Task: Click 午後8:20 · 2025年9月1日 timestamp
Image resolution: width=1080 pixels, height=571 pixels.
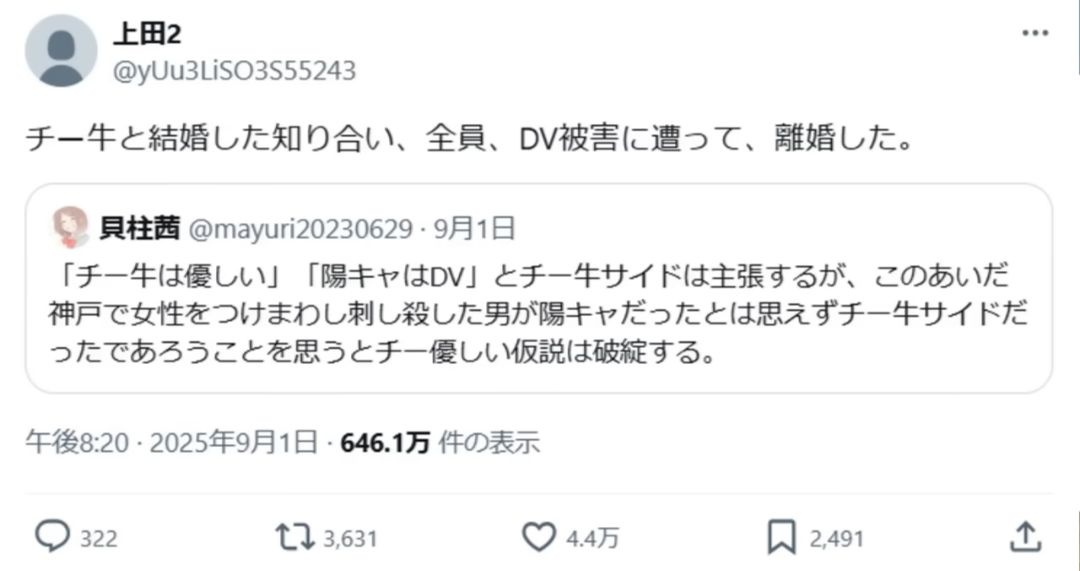Action: point(172,442)
